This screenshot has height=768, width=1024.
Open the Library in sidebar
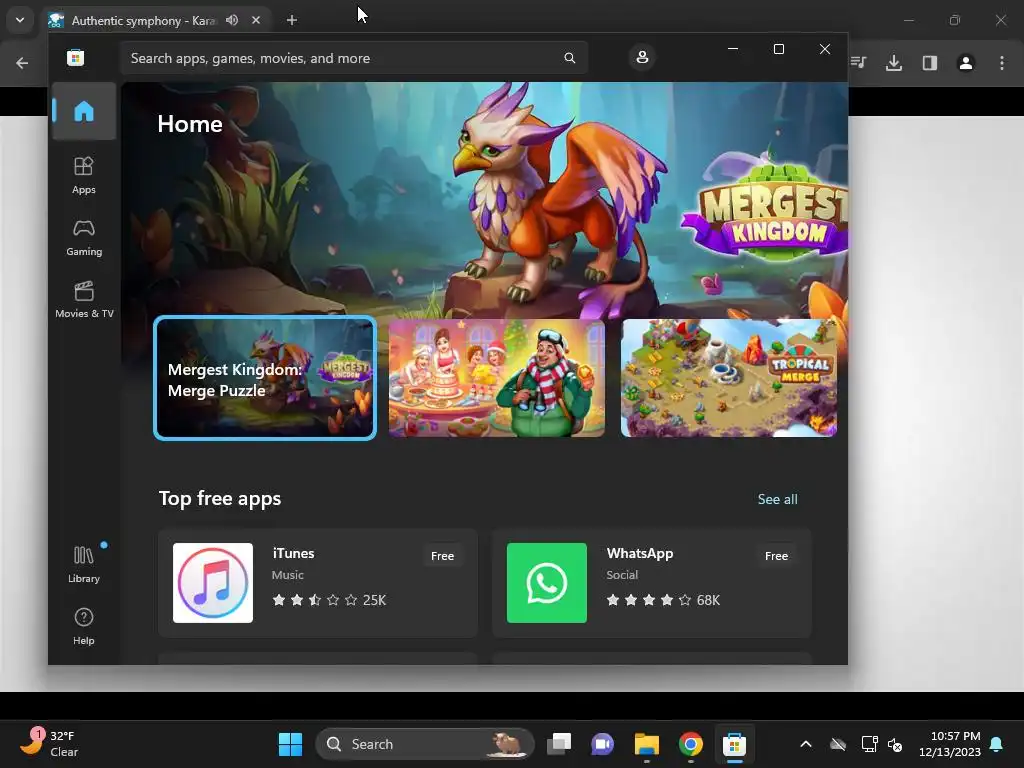(x=84, y=564)
